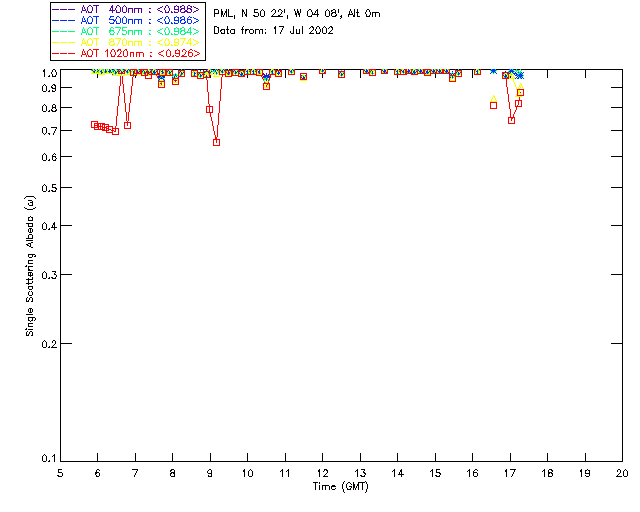Click the 'Single Scattering Albedo' y-axis title
The width and height of the screenshot is (640, 512).
(x=30, y=266)
